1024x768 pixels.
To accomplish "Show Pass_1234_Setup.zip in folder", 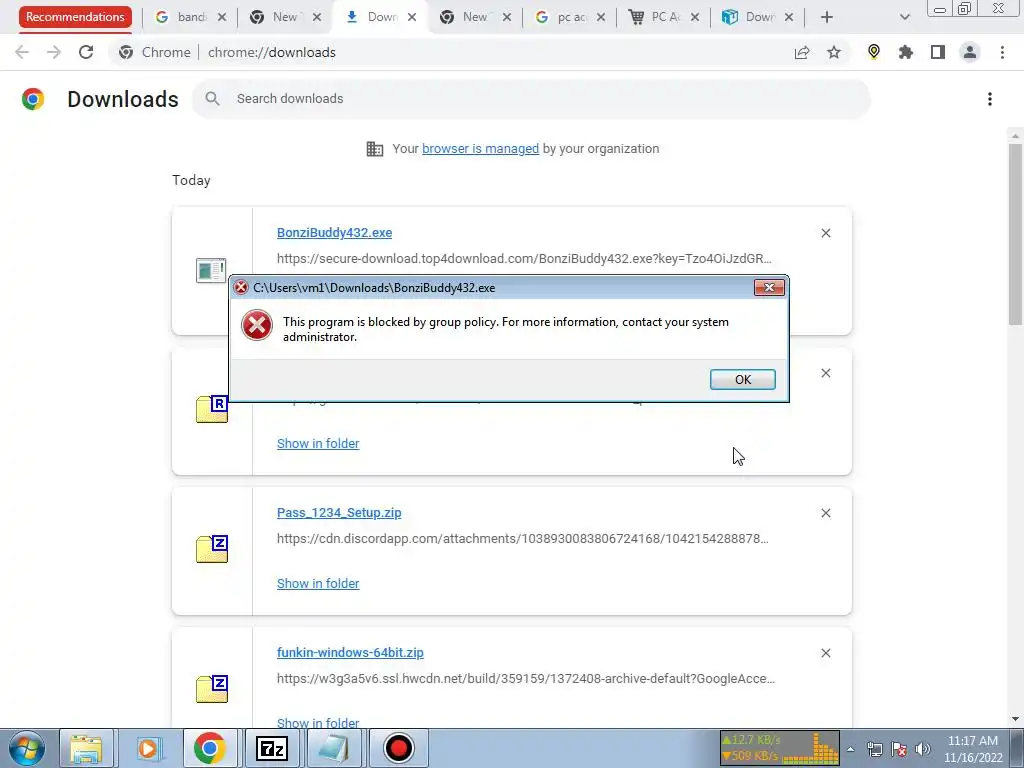I will tap(318, 583).
